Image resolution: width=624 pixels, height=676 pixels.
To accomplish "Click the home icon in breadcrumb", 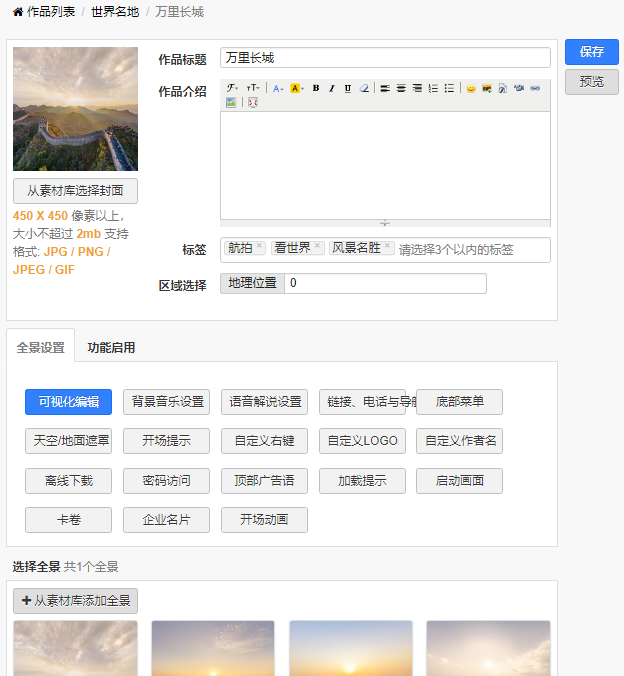I will [x=18, y=12].
